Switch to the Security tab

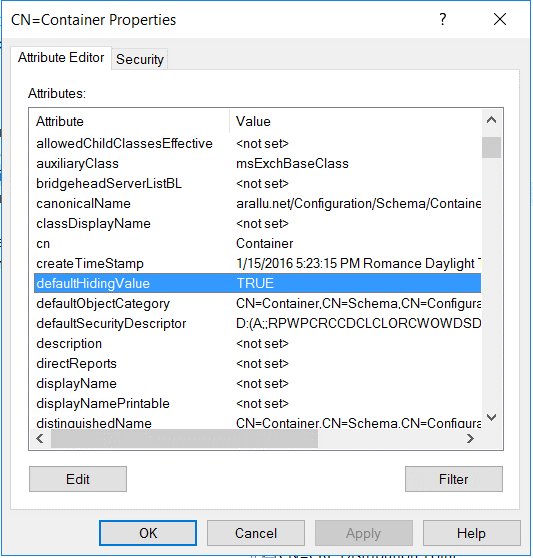(140, 59)
